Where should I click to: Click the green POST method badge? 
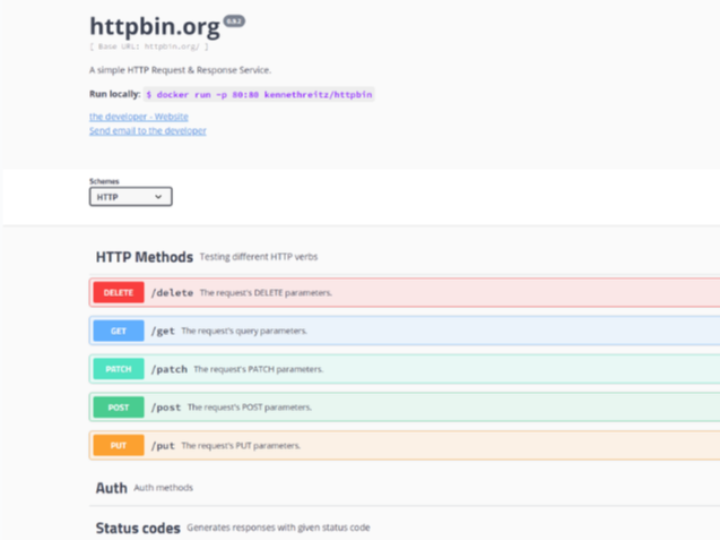coord(118,407)
